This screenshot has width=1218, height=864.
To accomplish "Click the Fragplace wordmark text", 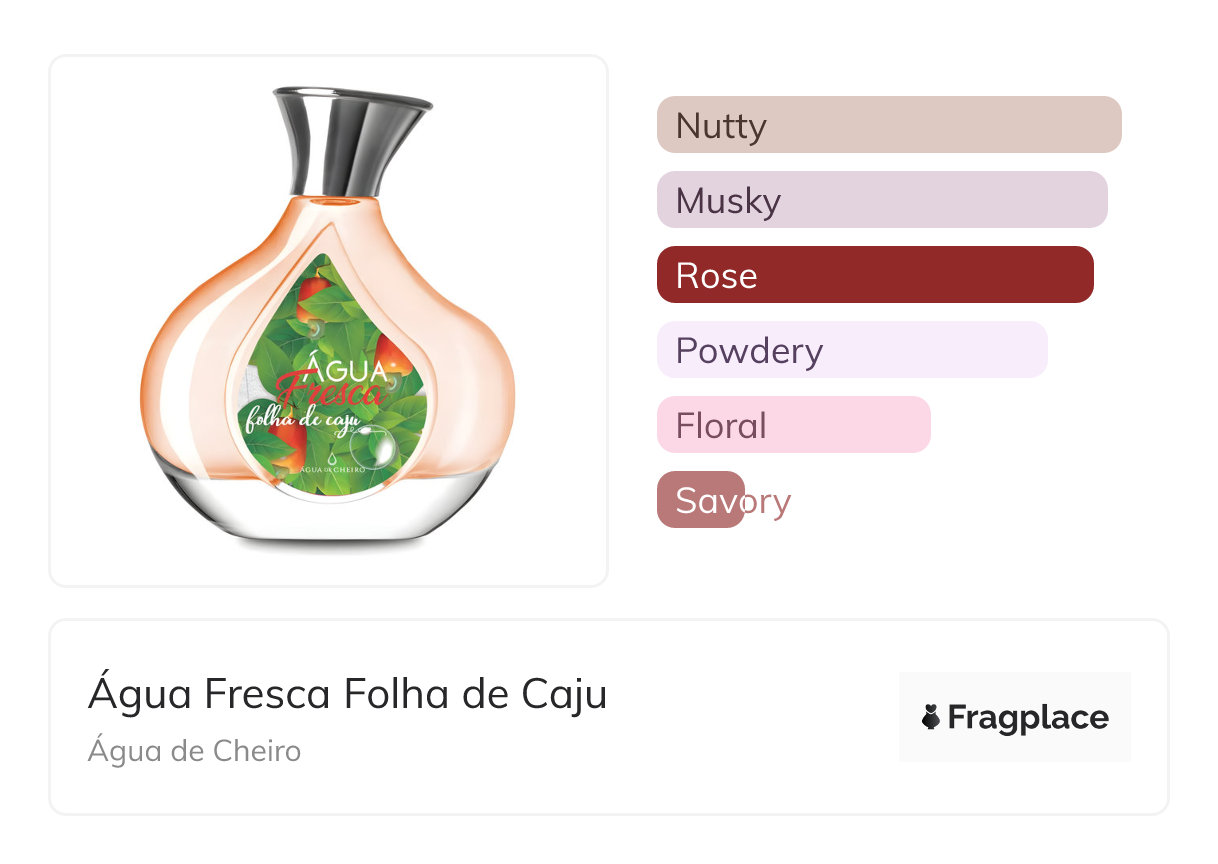I will tap(1028, 718).
